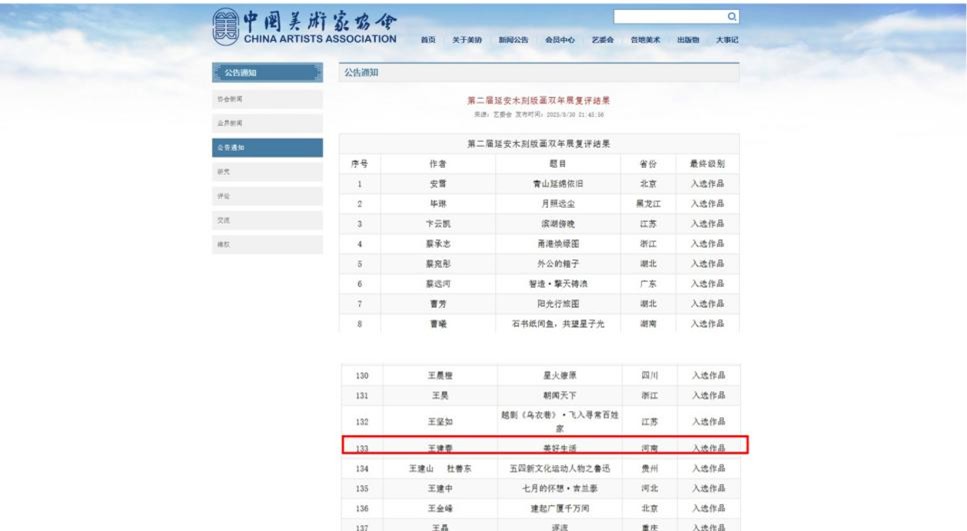Open the 首页 home menu item
This screenshot has width=967, height=531.
coord(428,40)
